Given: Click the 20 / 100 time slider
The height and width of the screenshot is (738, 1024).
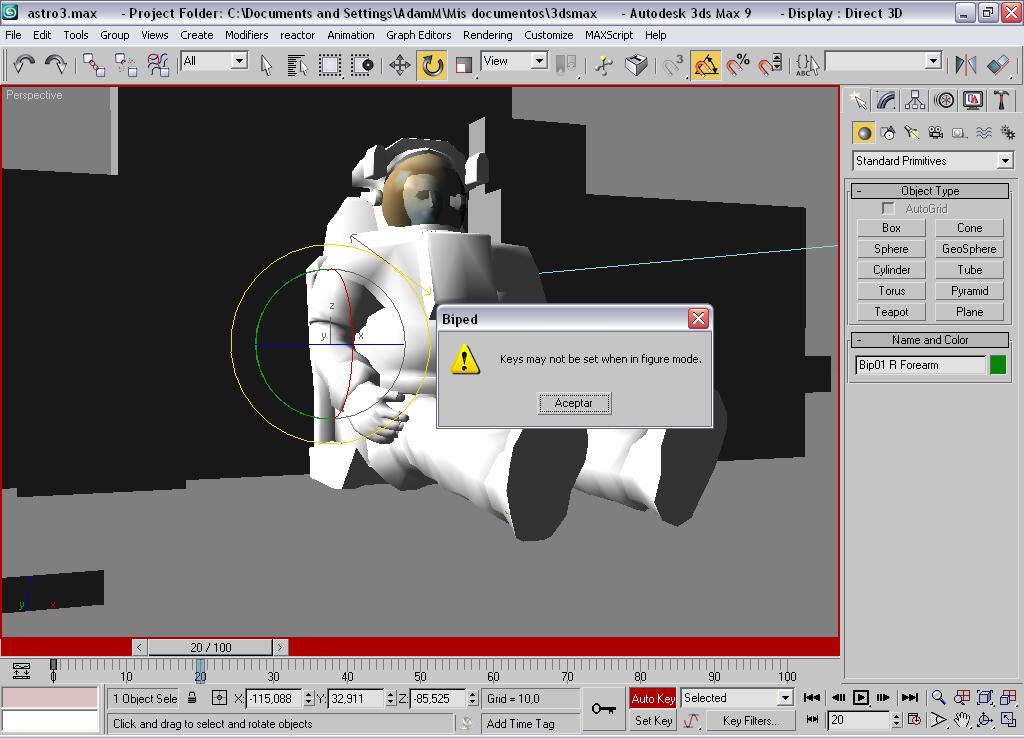Looking at the screenshot, I should [210, 647].
